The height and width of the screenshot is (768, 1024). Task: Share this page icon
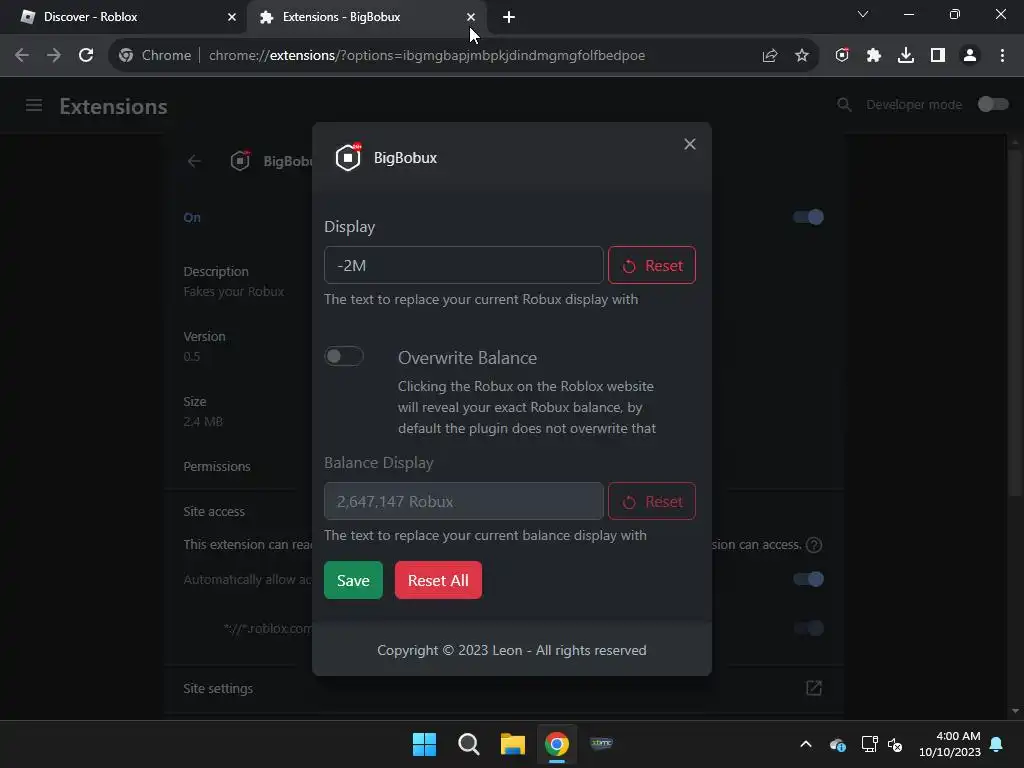tap(769, 56)
